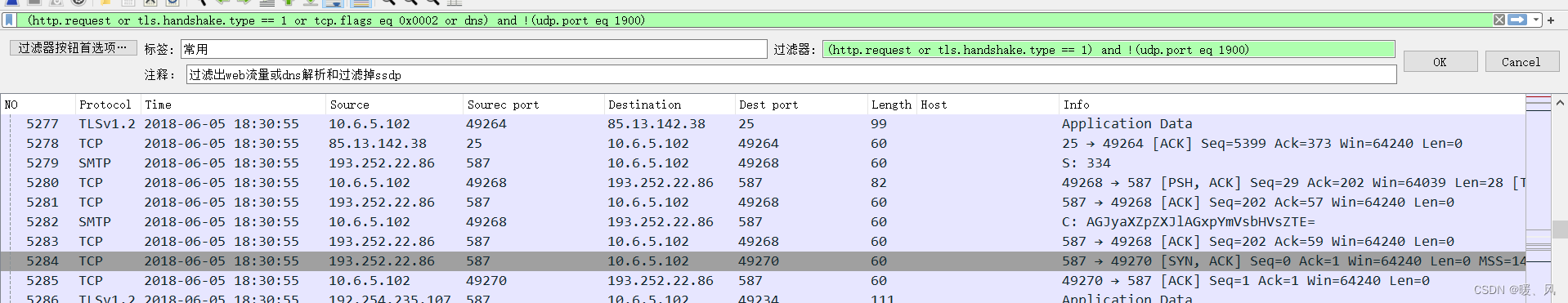Click the time cell of packet 5281
This screenshot has width=1568, height=303.
[222, 203]
